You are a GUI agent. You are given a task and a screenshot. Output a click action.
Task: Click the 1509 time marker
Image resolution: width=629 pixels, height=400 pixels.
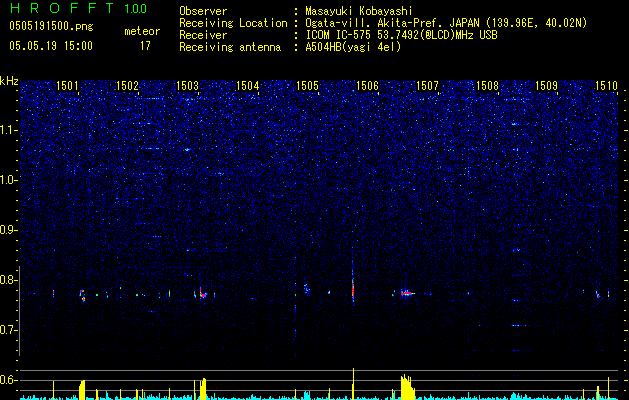[x=547, y=85]
